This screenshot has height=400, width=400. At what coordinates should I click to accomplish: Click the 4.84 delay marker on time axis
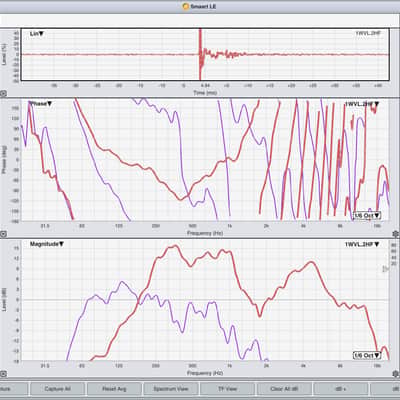pyautogui.click(x=205, y=86)
